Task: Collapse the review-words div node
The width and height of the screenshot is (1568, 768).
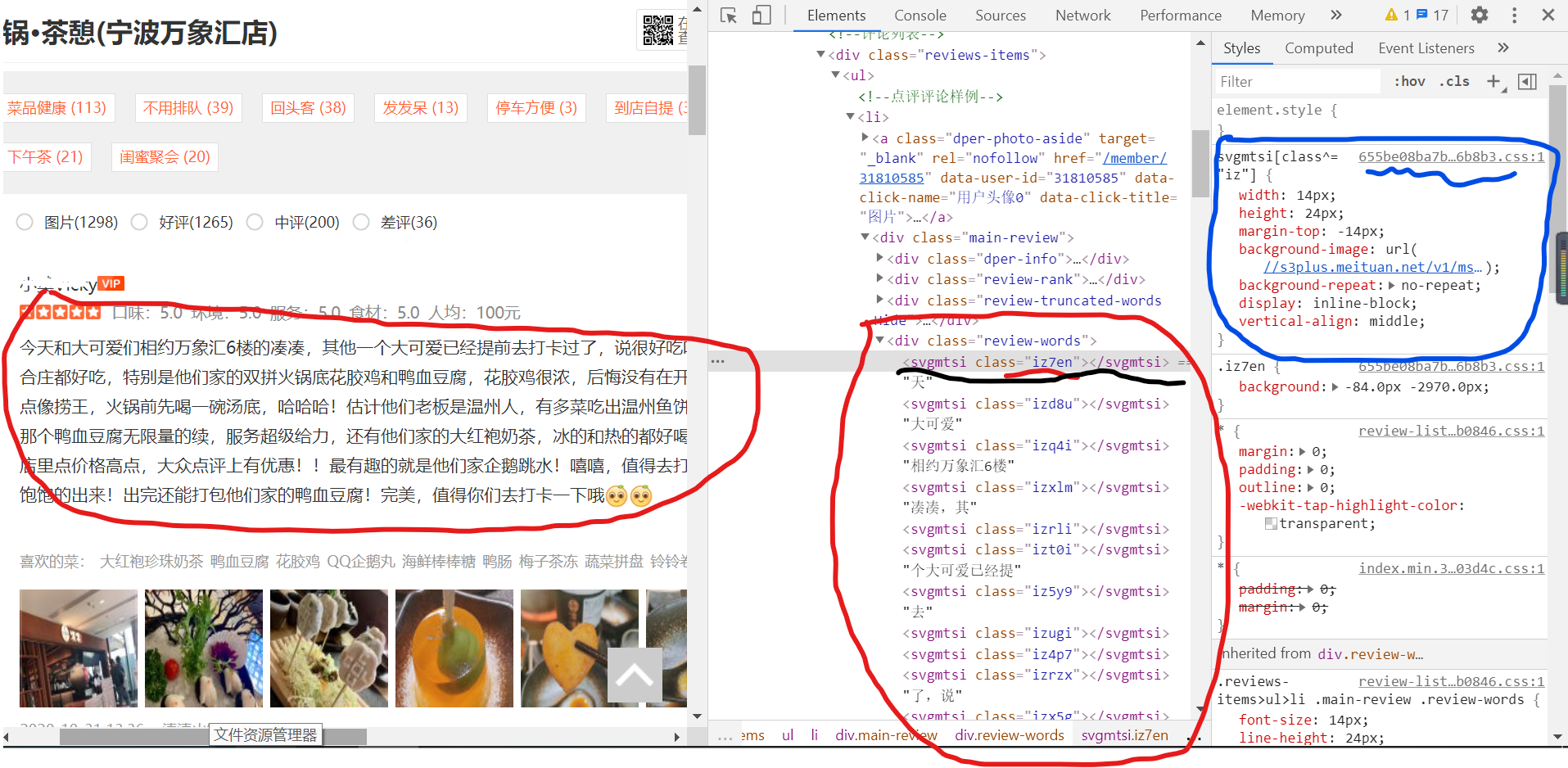Action: click(880, 340)
